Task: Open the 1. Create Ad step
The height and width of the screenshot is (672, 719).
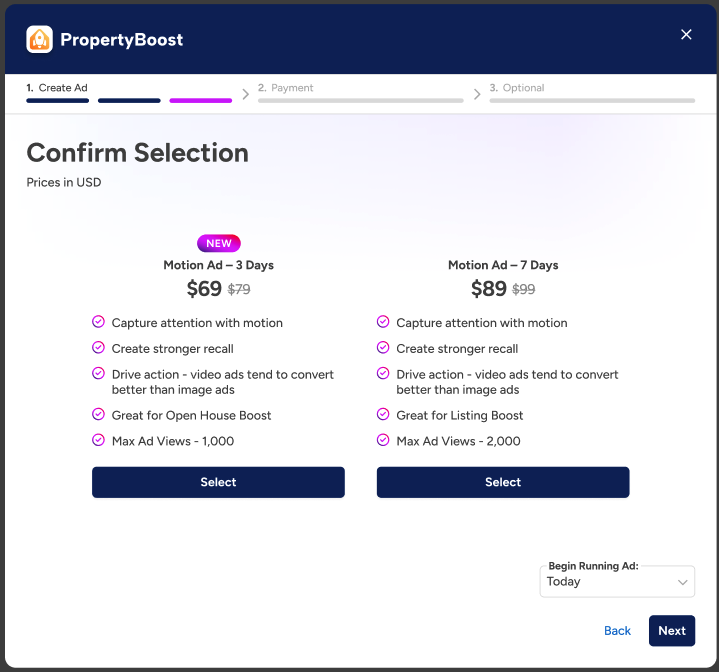Action: pyautogui.click(x=57, y=88)
